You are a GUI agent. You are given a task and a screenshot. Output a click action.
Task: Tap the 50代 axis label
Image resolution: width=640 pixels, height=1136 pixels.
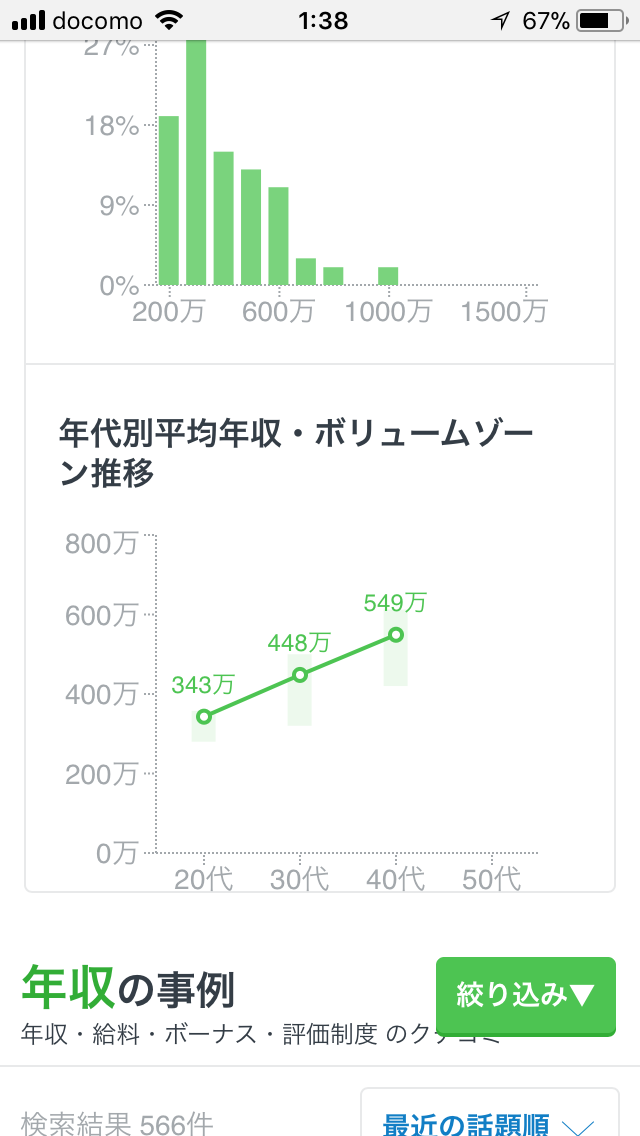tap(491, 879)
